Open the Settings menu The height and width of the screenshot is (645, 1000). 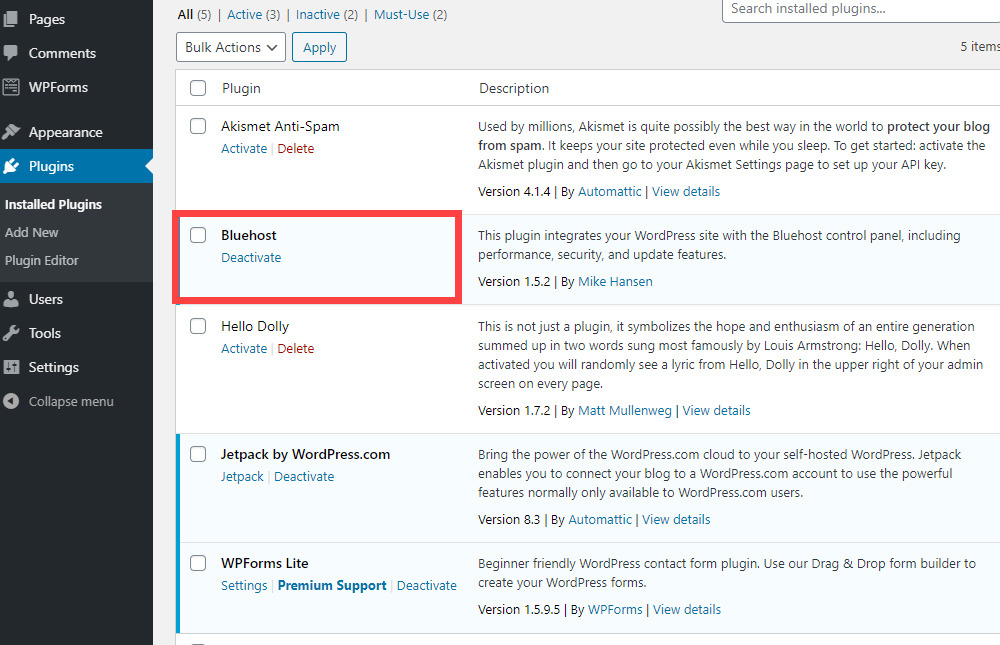tap(54, 367)
